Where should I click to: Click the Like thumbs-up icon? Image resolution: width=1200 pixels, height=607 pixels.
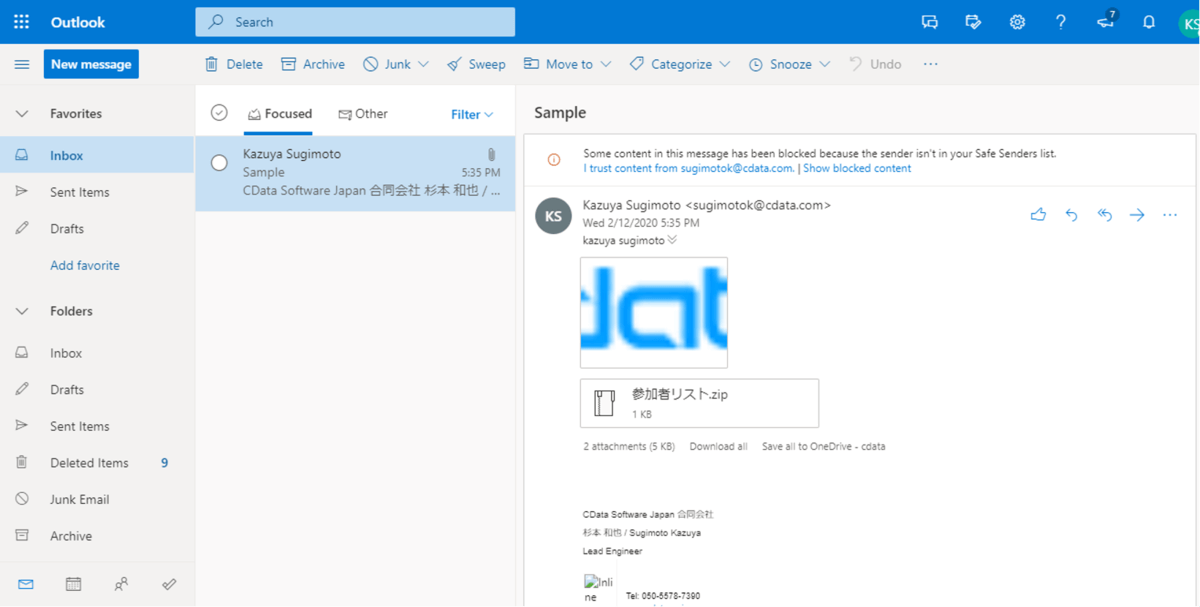click(x=1038, y=215)
